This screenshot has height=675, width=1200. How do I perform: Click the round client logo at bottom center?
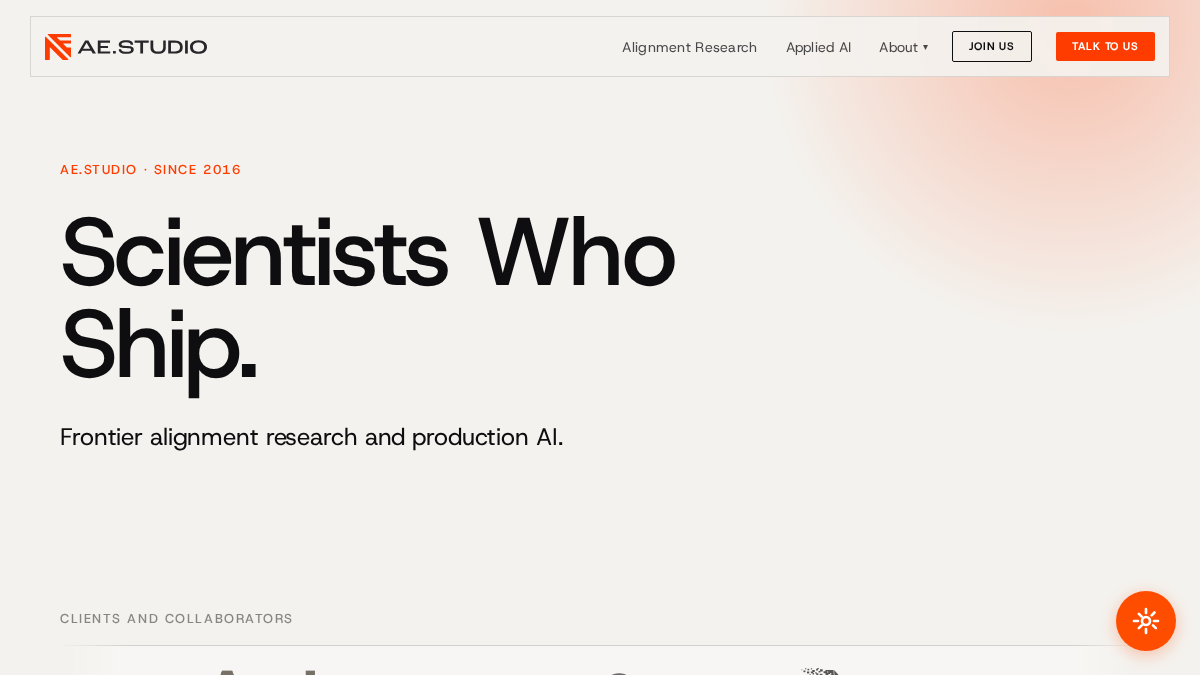pos(618,672)
